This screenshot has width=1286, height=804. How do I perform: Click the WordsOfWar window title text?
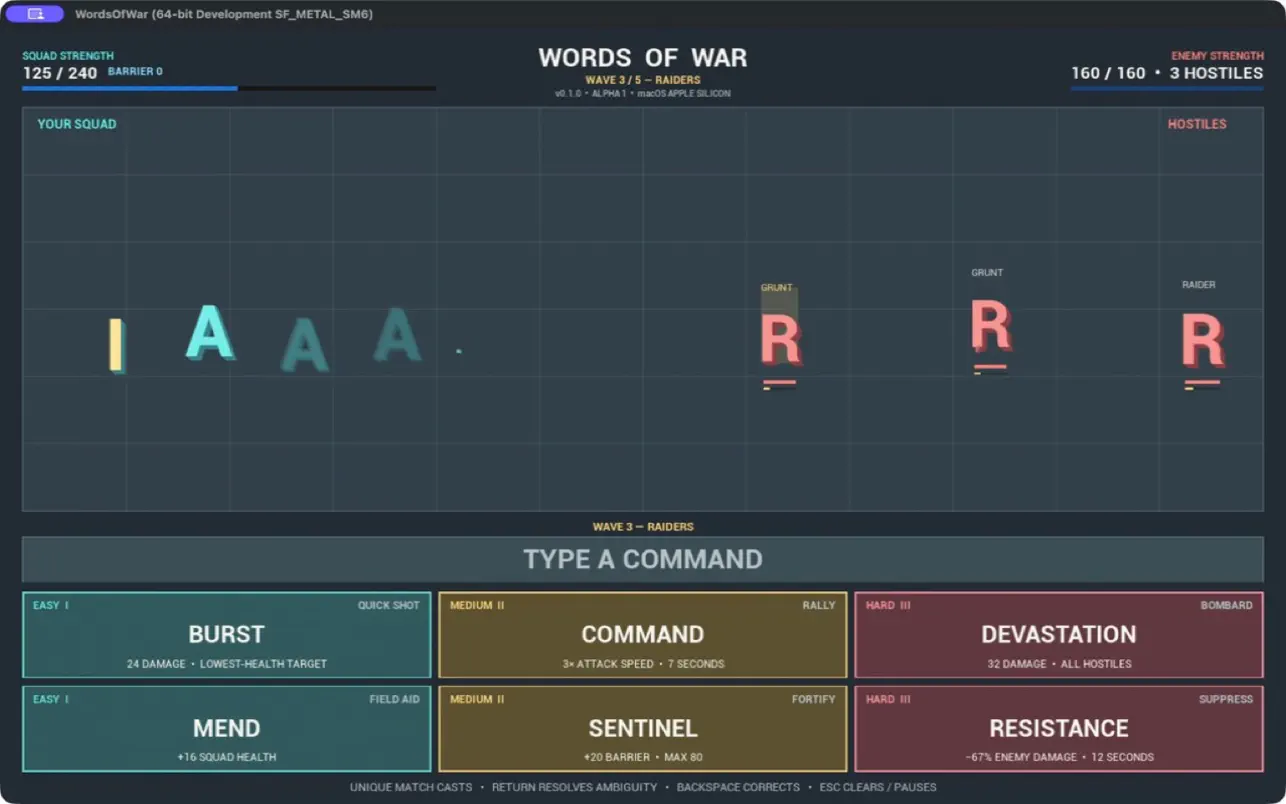(224, 14)
